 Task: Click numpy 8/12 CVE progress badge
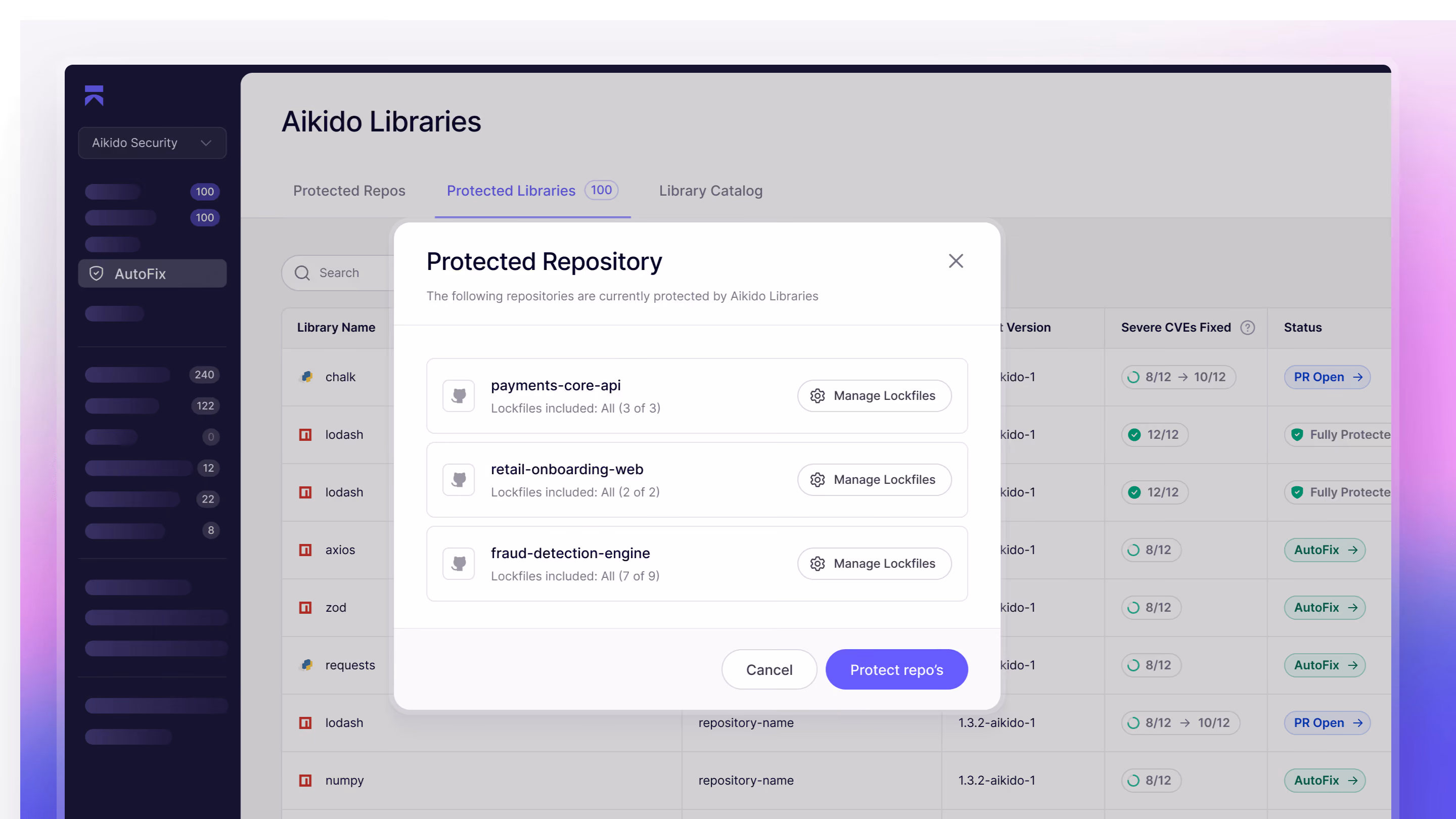tap(1151, 781)
